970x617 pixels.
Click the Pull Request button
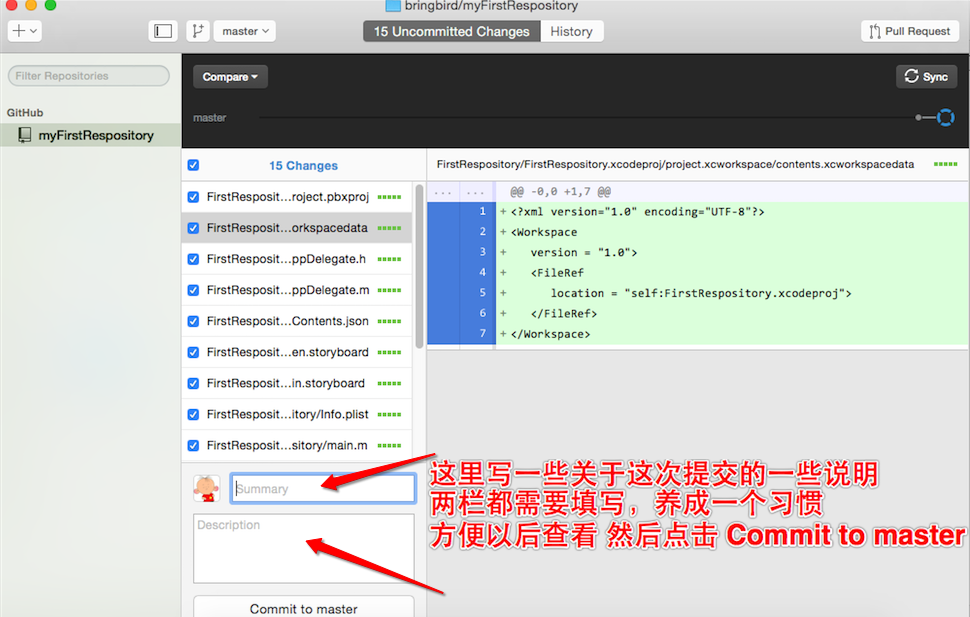click(x=909, y=31)
